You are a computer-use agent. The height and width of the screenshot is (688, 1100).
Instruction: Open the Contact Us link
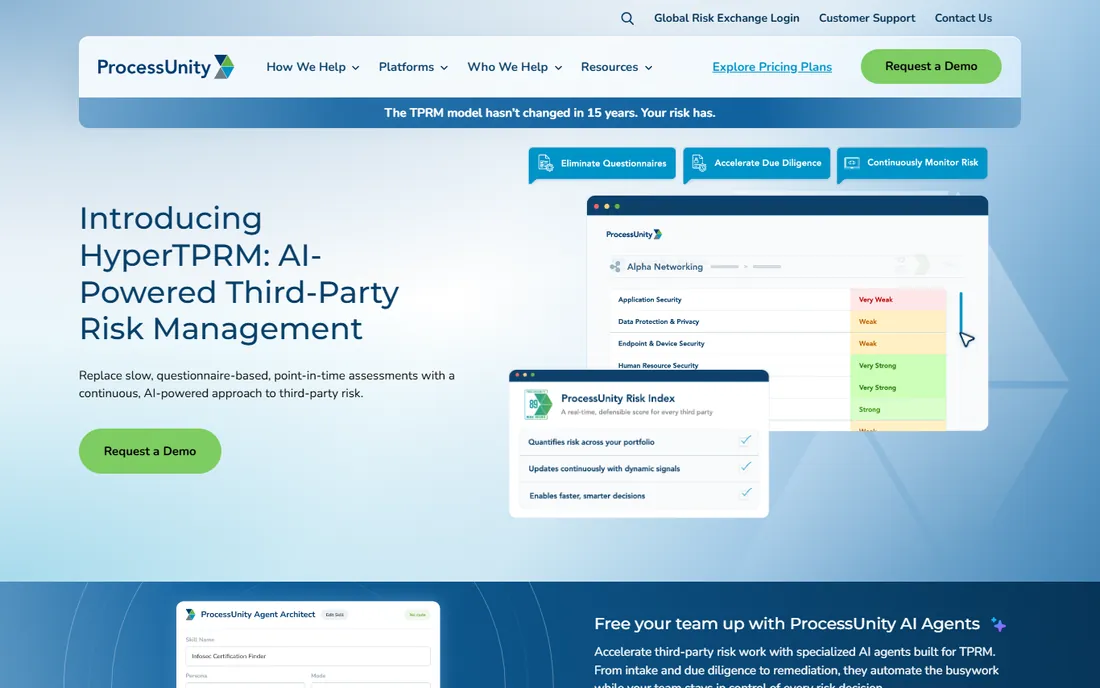click(x=962, y=18)
